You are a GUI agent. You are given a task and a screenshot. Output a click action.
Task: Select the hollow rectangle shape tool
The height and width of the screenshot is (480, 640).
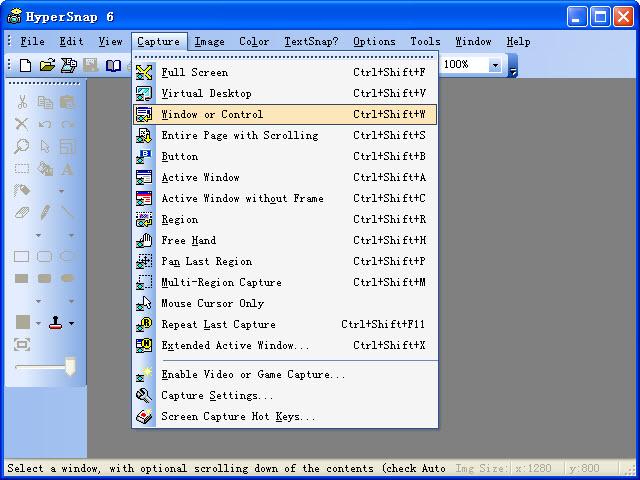pos(22,256)
